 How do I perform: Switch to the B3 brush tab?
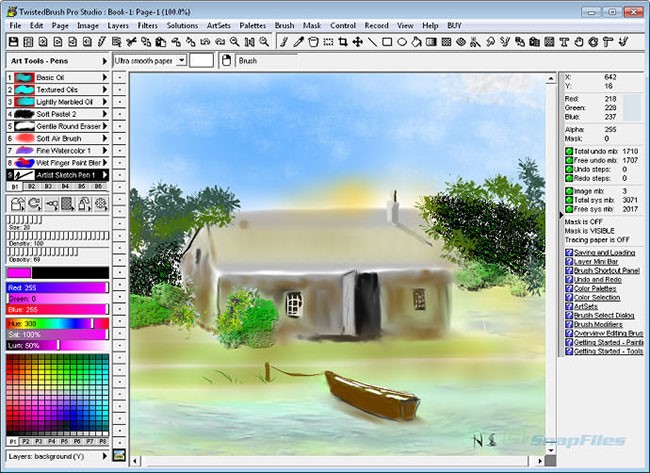[x=48, y=187]
